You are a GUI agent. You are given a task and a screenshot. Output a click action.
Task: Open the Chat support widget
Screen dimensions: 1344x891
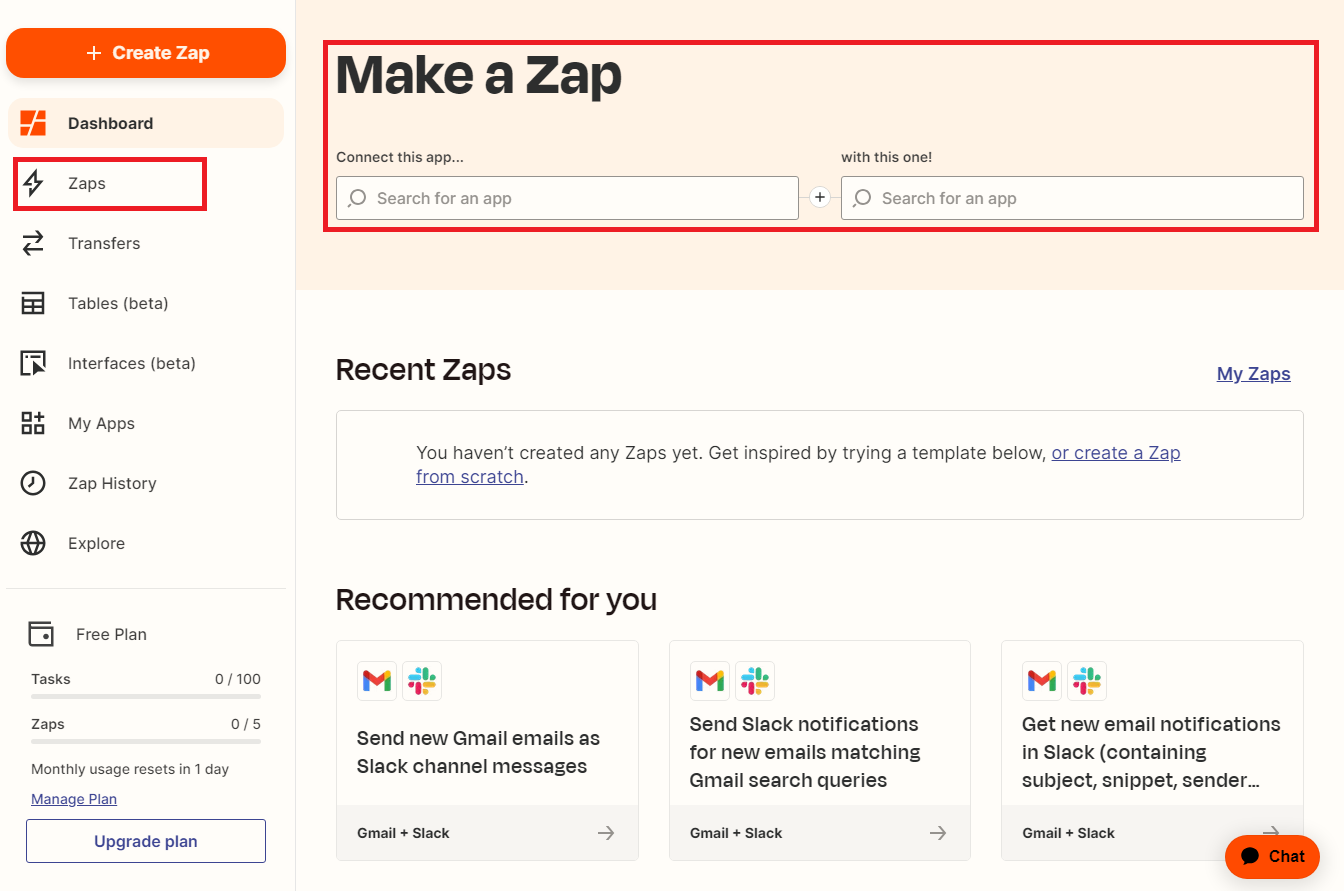click(1272, 856)
